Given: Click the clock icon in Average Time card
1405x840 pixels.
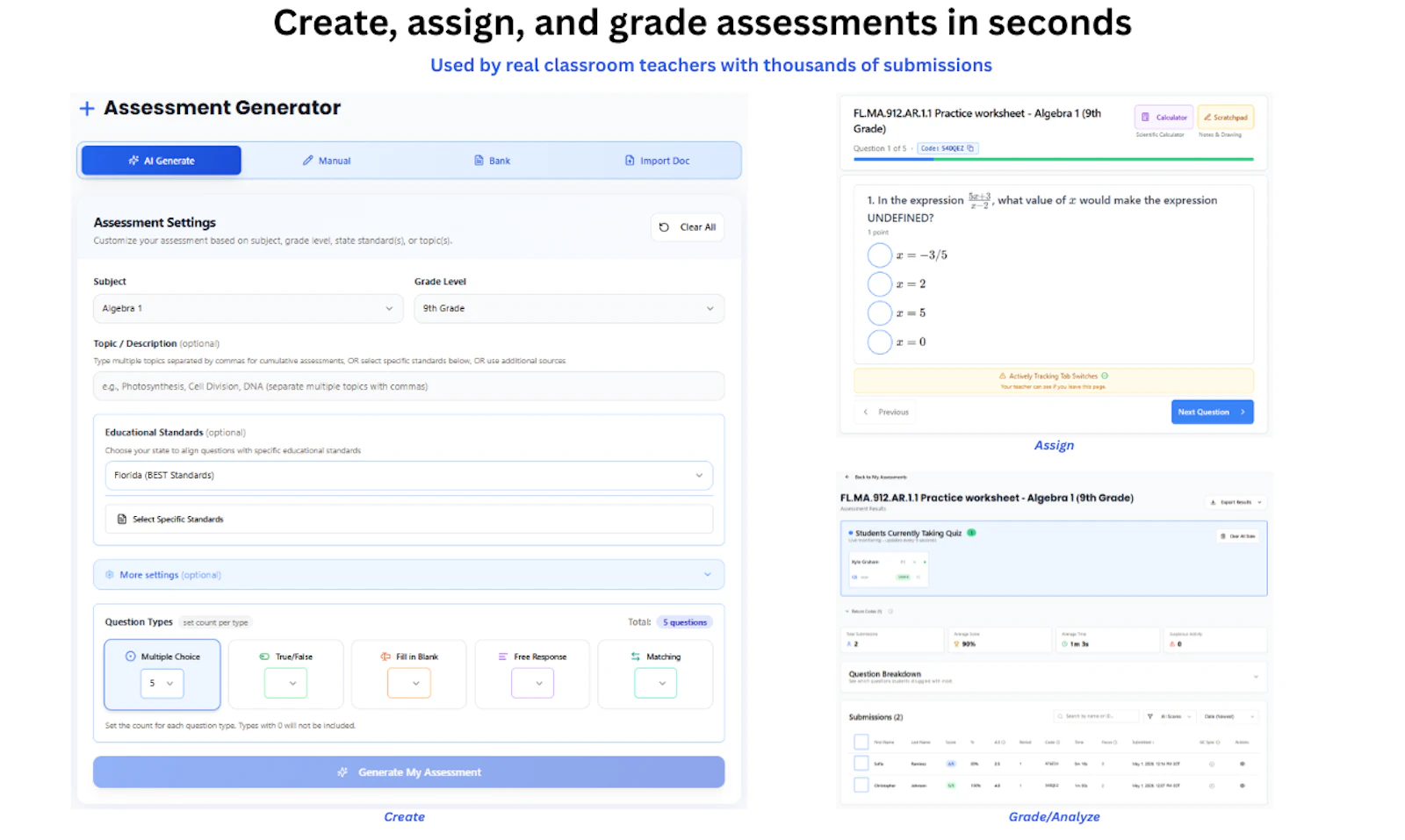Looking at the screenshot, I should [x=1064, y=644].
